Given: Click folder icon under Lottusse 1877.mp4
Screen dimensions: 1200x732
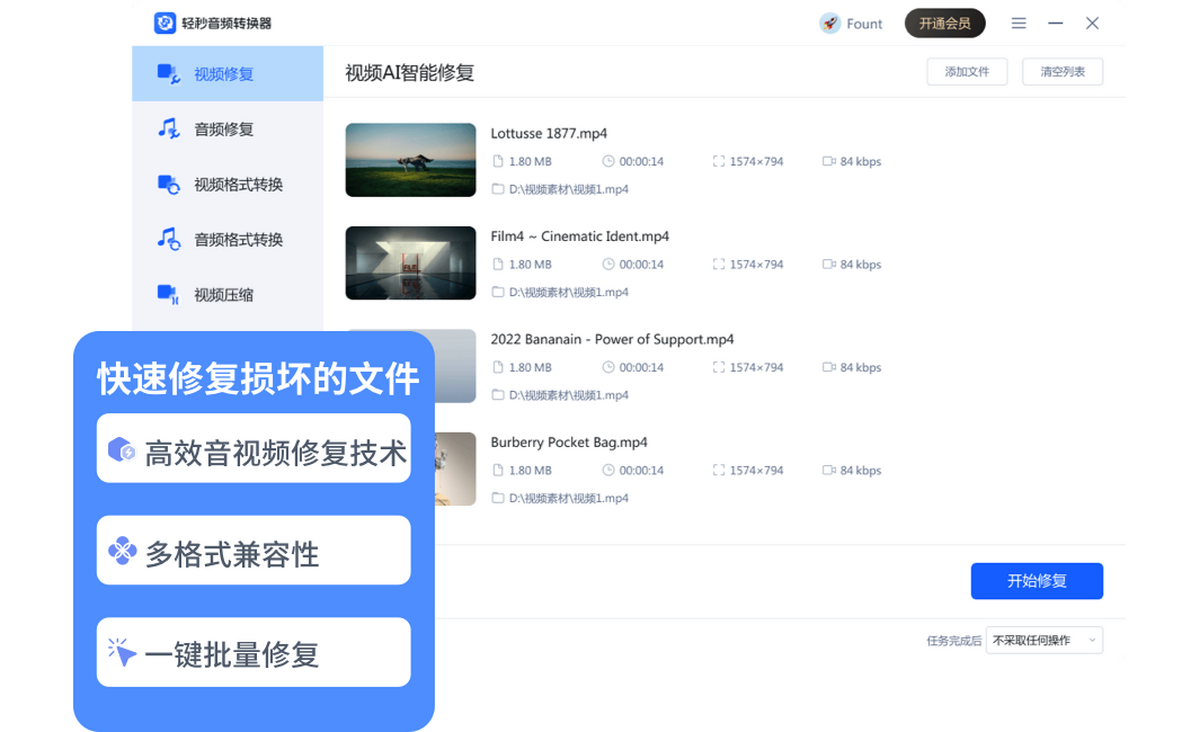Looking at the screenshot, I should [498, 189].
